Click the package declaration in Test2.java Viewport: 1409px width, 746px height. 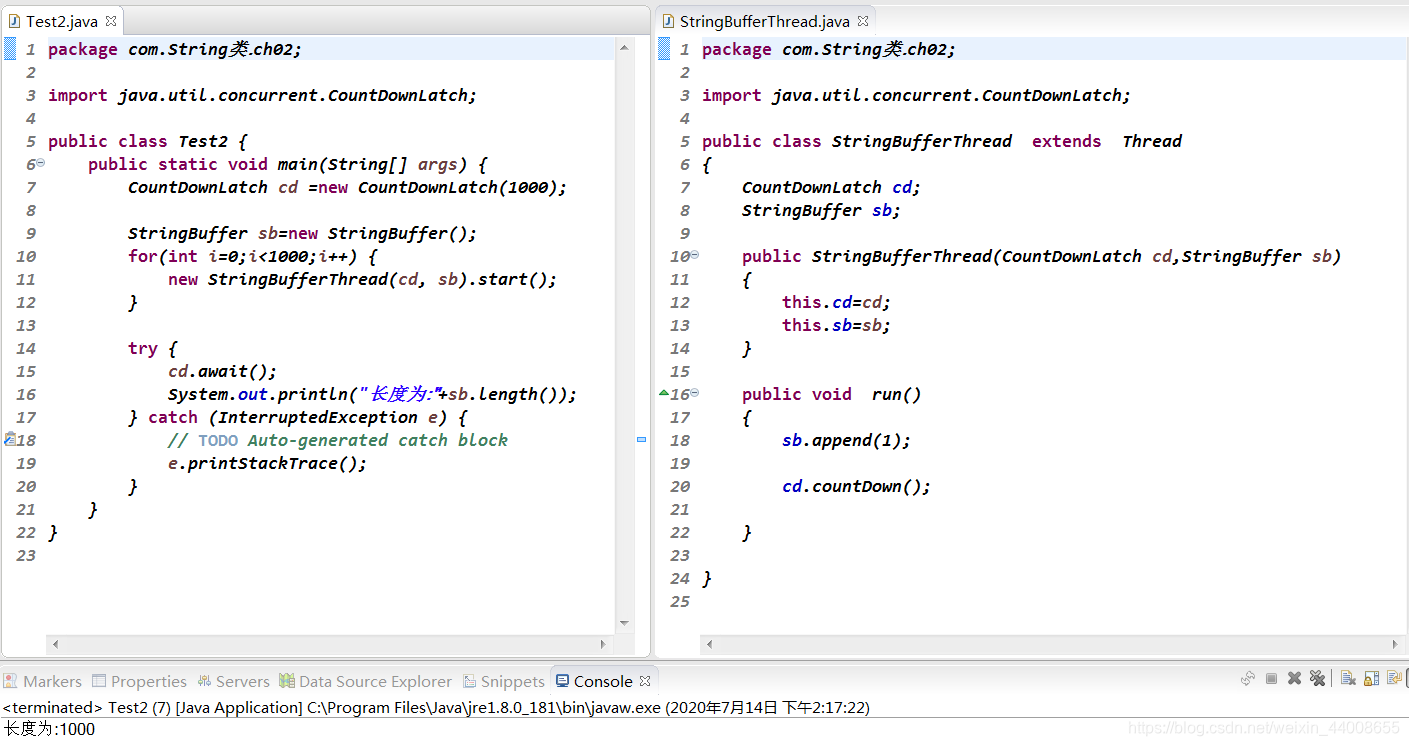(175, 49)
